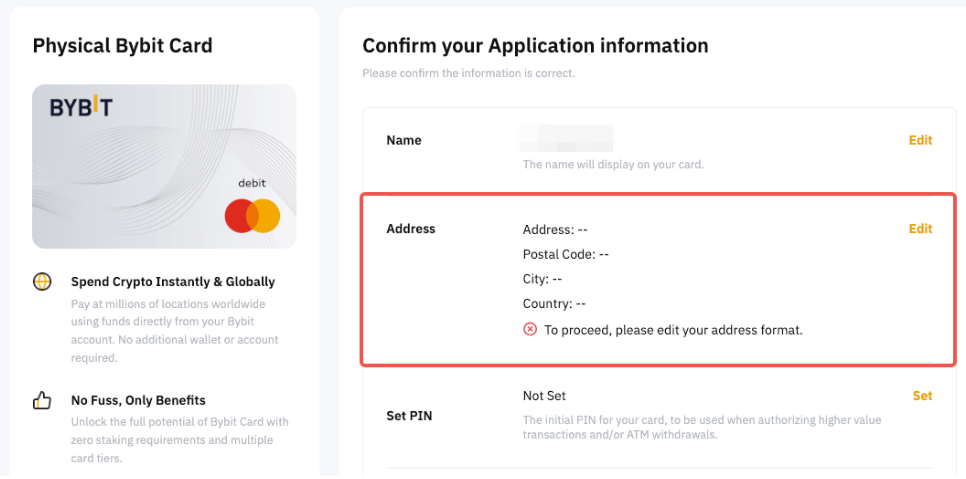Viewport: 966px width, 479px height.
Task: Click the blurred name value
Action: [x=567, y=139]
